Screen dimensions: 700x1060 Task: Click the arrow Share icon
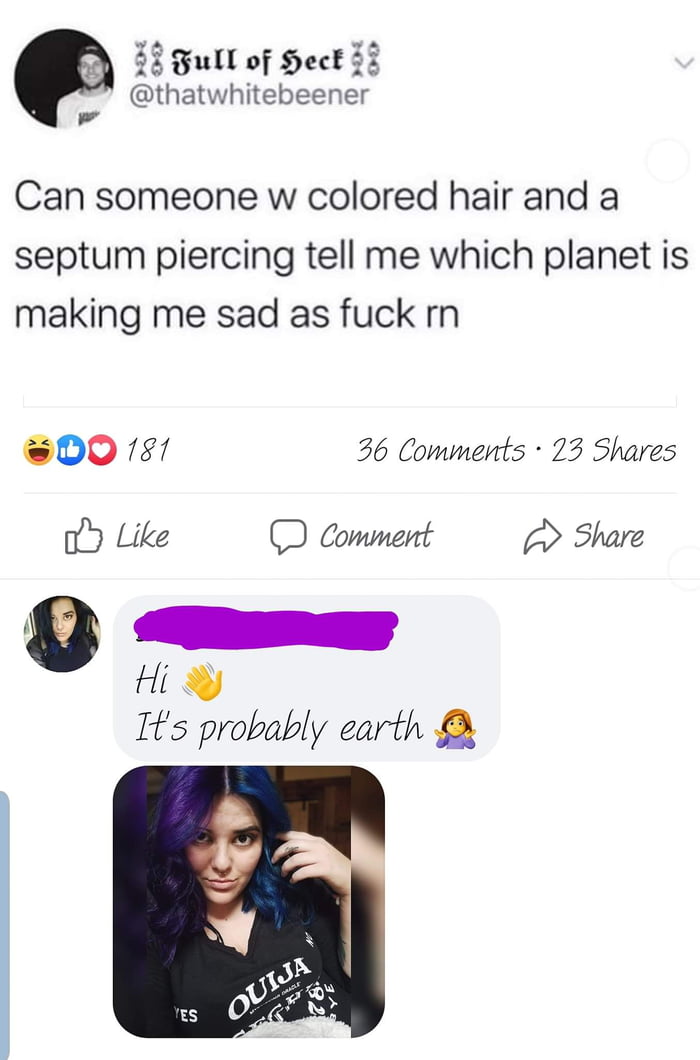[x=542, y=537]
